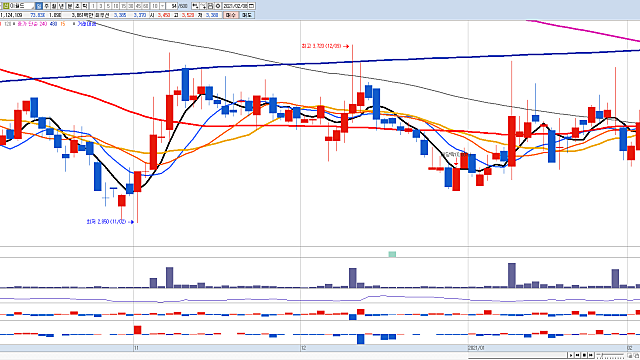
Task: Click the 거래대금 legend label
Action: click(x=87, y=24)
